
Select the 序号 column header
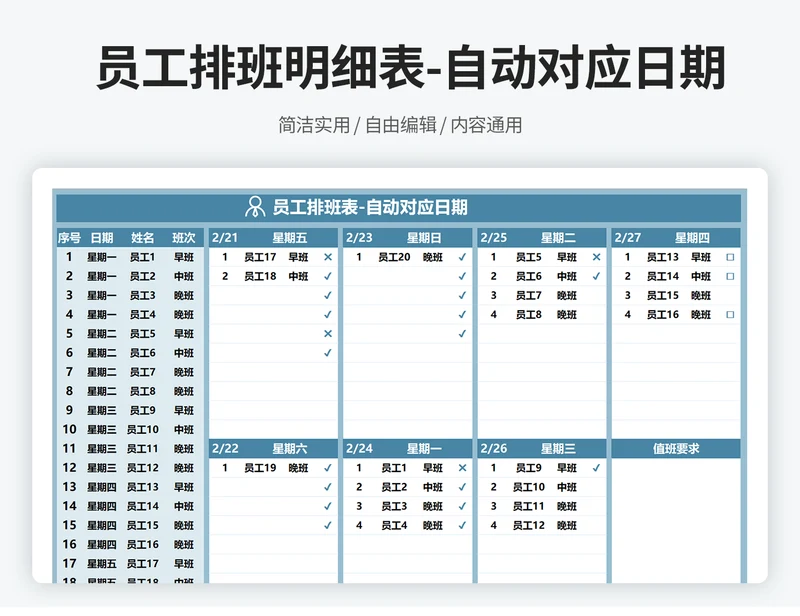[69, 238]
